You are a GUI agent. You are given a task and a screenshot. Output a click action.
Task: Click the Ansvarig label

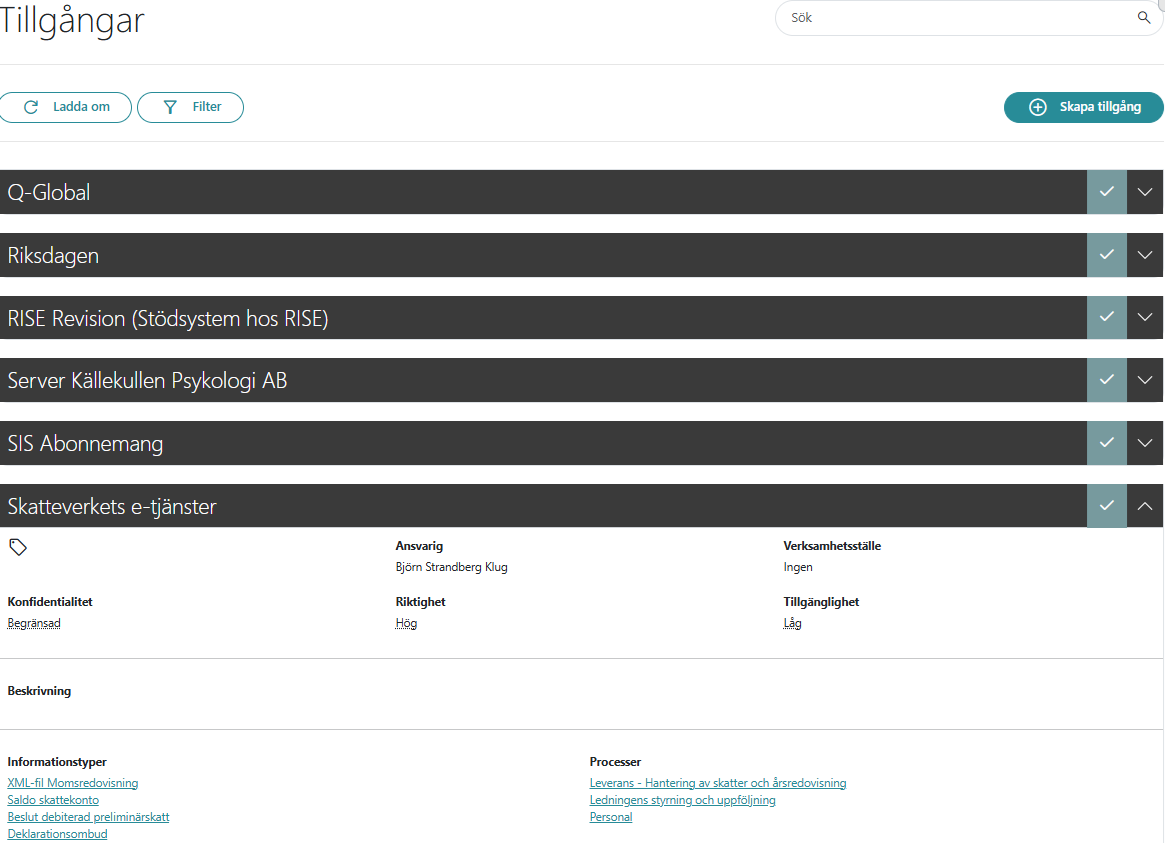(419, 546)
